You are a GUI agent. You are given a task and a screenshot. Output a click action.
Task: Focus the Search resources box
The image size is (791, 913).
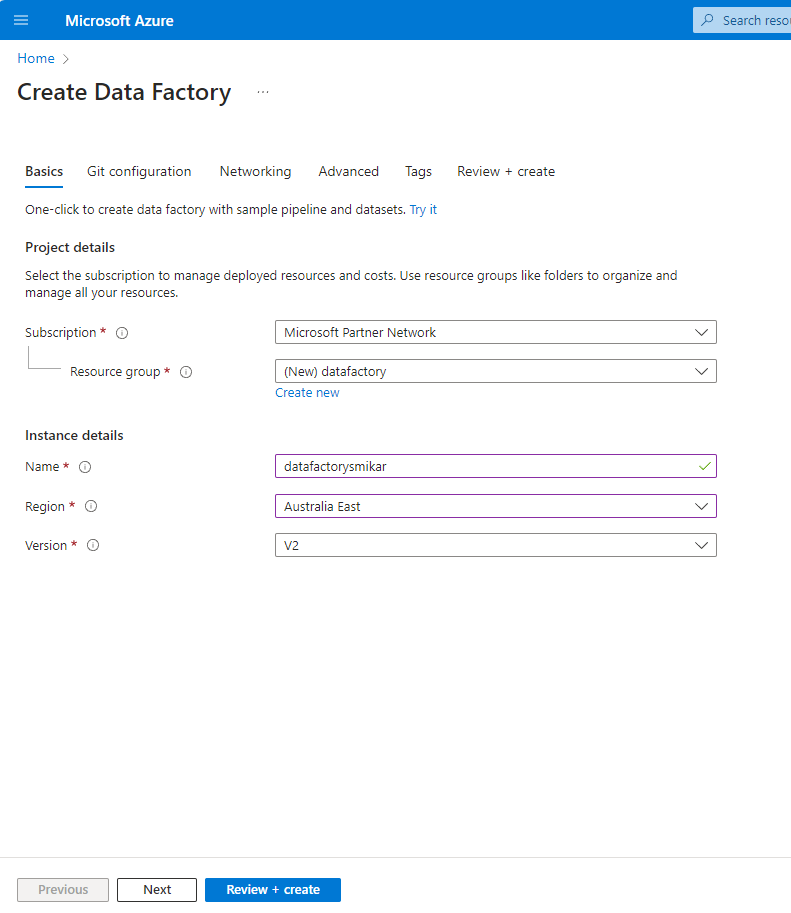[x=742, y=20]
